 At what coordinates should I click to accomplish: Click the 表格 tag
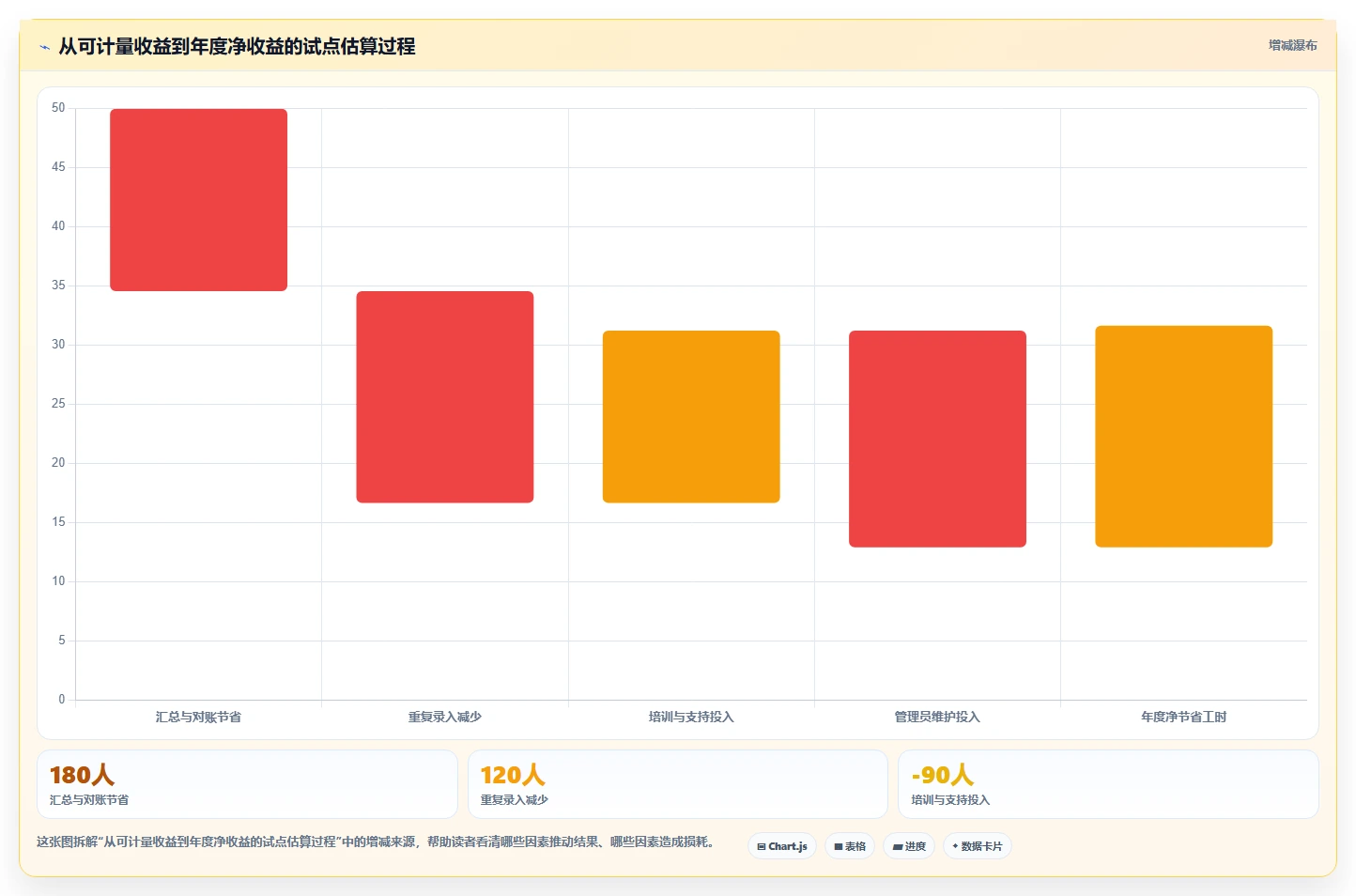pyautogui.click(x=850, y=846)
